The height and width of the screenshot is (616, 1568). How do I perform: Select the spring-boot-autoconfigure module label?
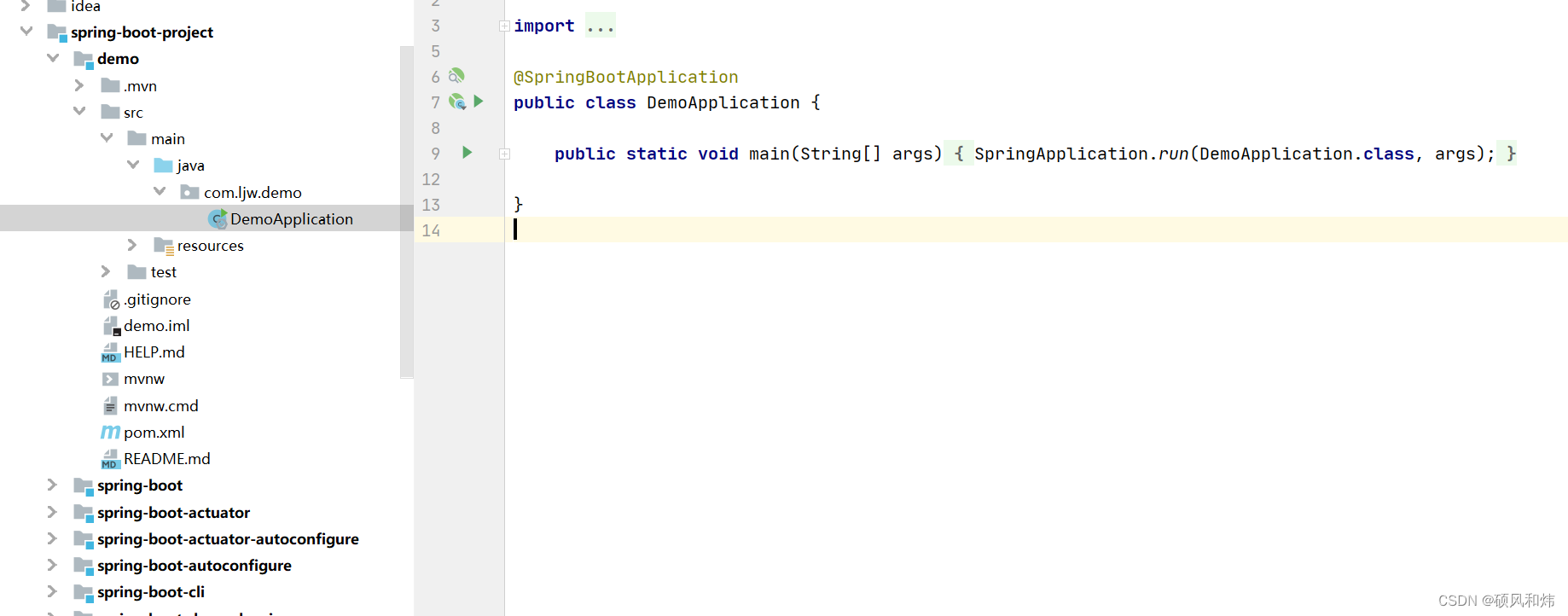(195, 566)
